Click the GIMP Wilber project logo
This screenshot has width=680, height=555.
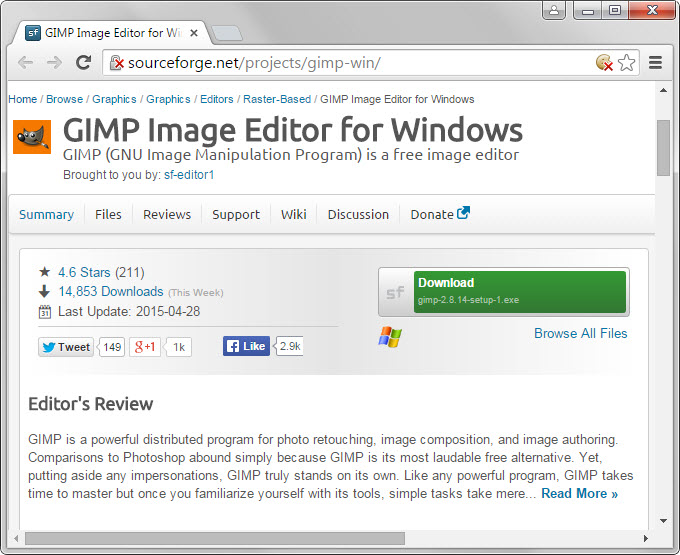(32, 137)
